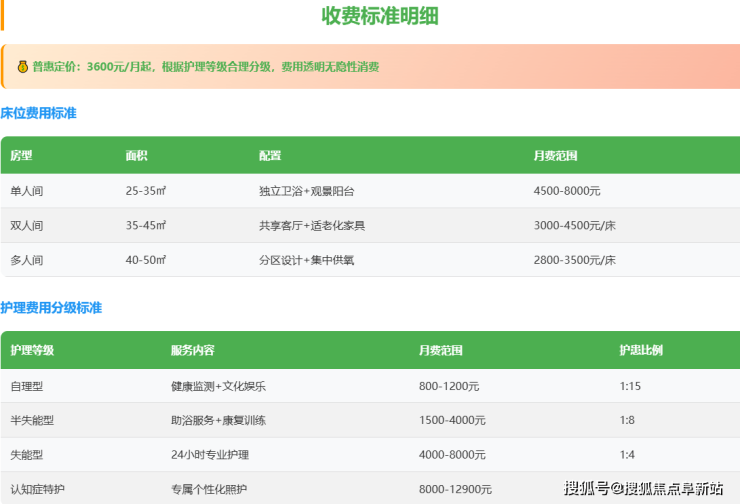Select the 自理型 care level row
The width and height of the screenshot is (740, 504).
coord(27,386)
